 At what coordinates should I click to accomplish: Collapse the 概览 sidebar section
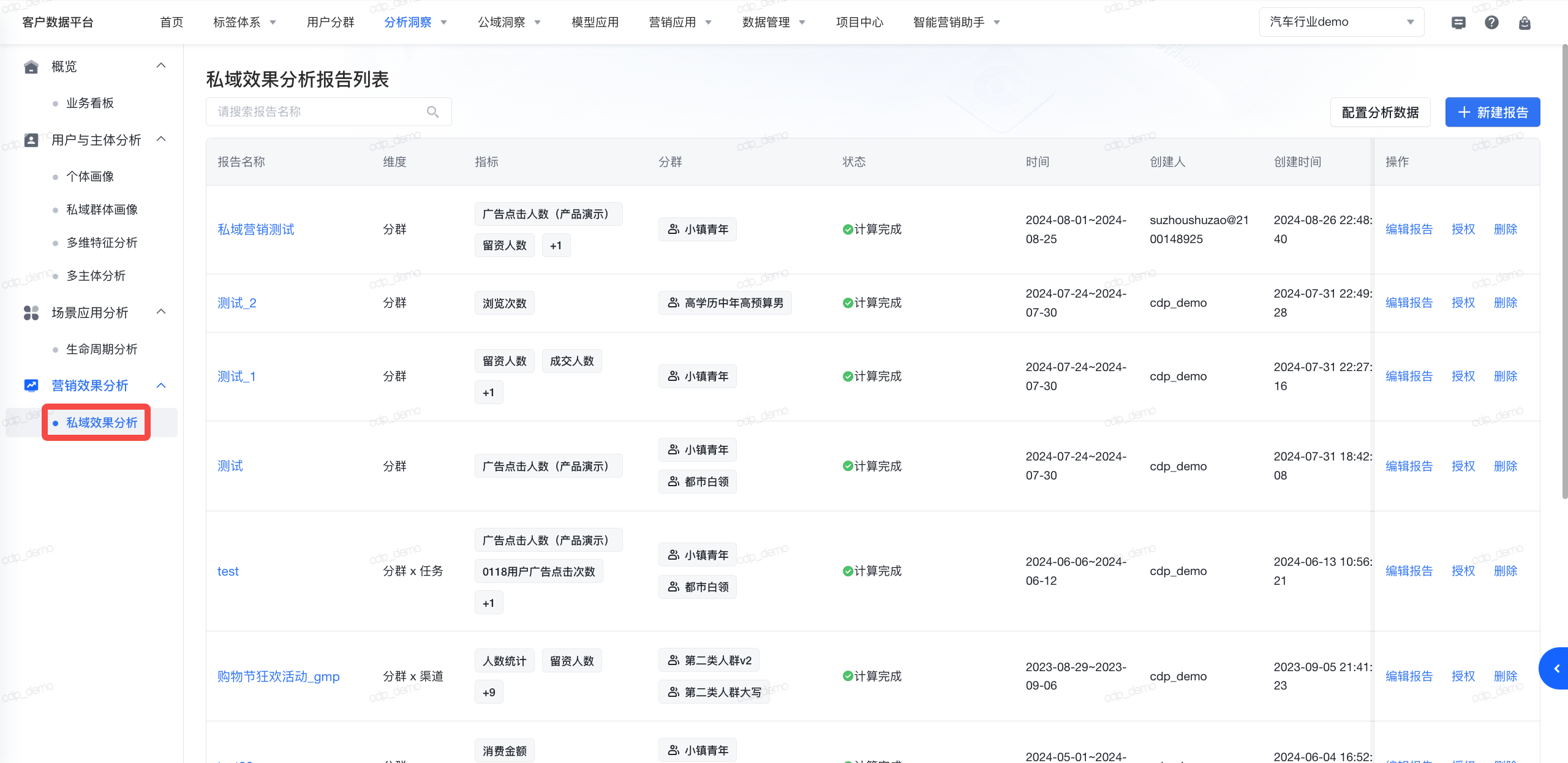161,66
